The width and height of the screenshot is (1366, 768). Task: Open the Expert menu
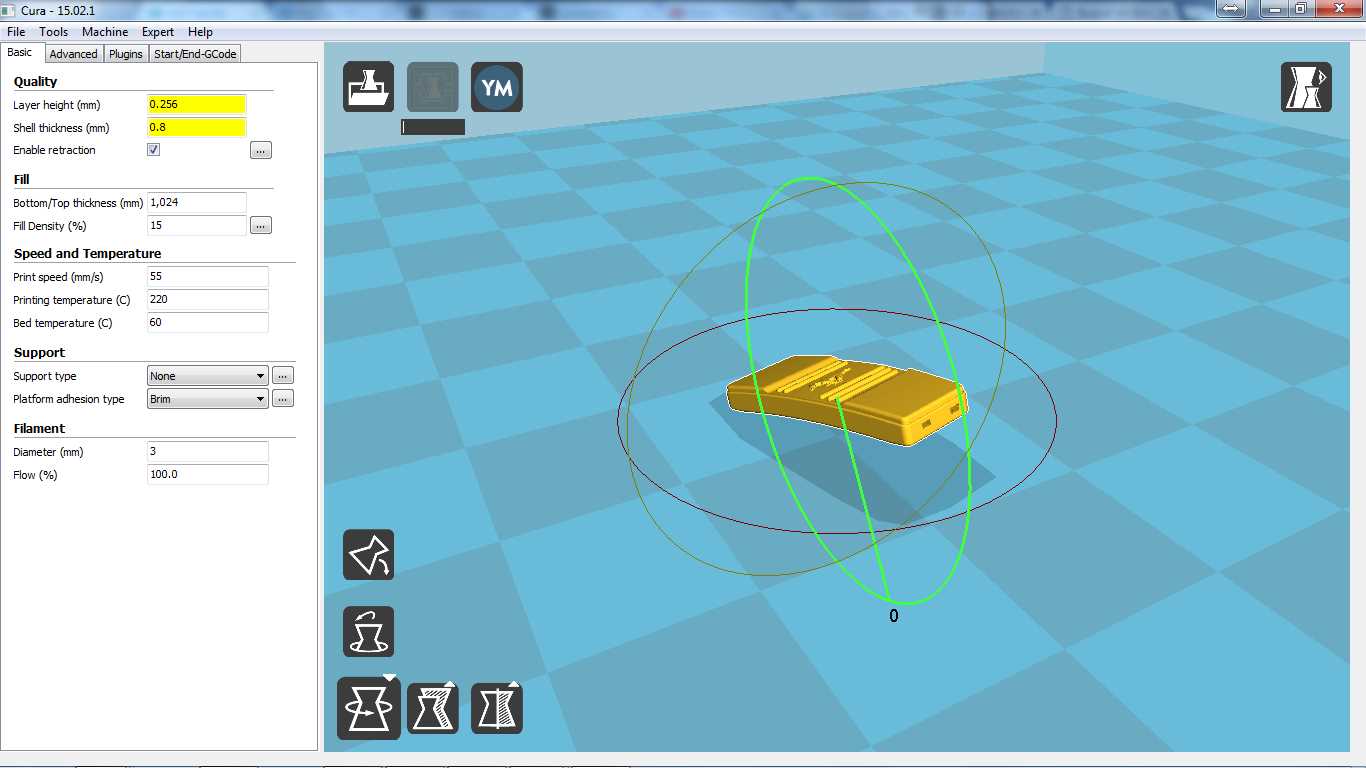[158, 32]
